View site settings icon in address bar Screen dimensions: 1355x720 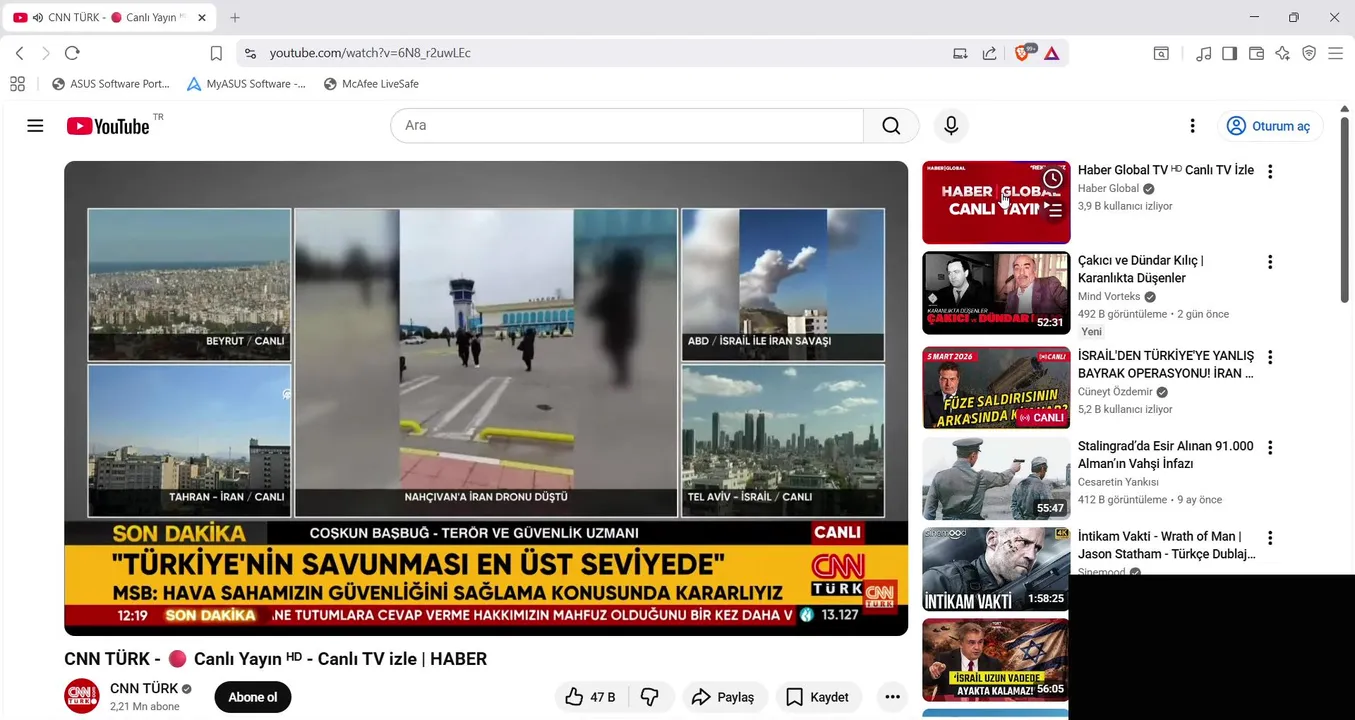250,53
